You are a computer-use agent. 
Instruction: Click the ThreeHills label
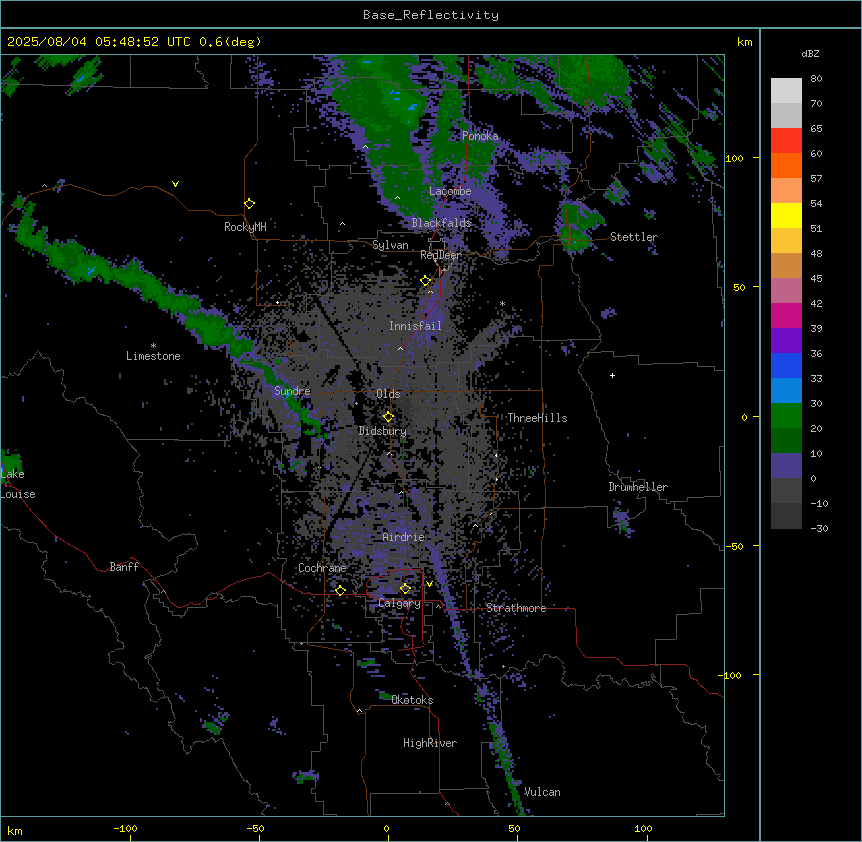(537, 418)
